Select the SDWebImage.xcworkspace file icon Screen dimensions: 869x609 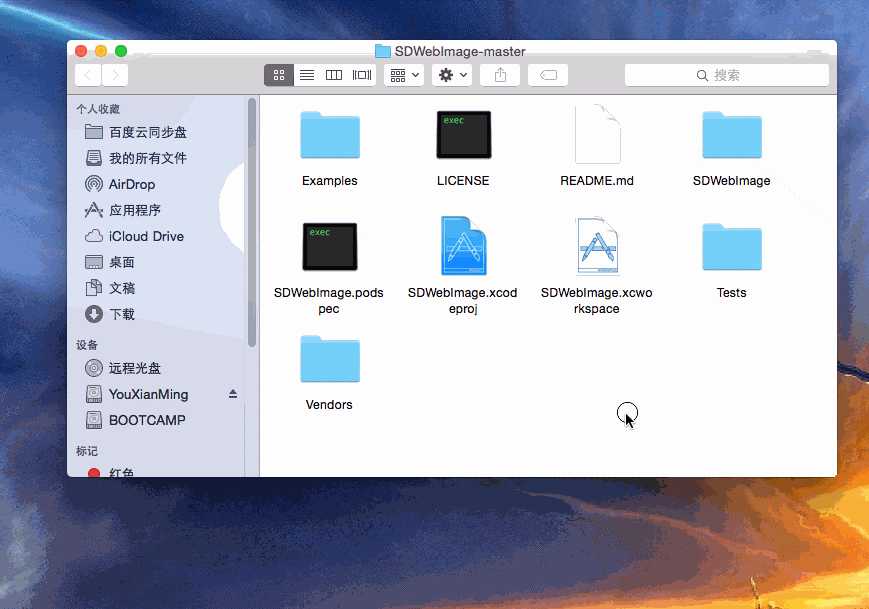(597, 245)
